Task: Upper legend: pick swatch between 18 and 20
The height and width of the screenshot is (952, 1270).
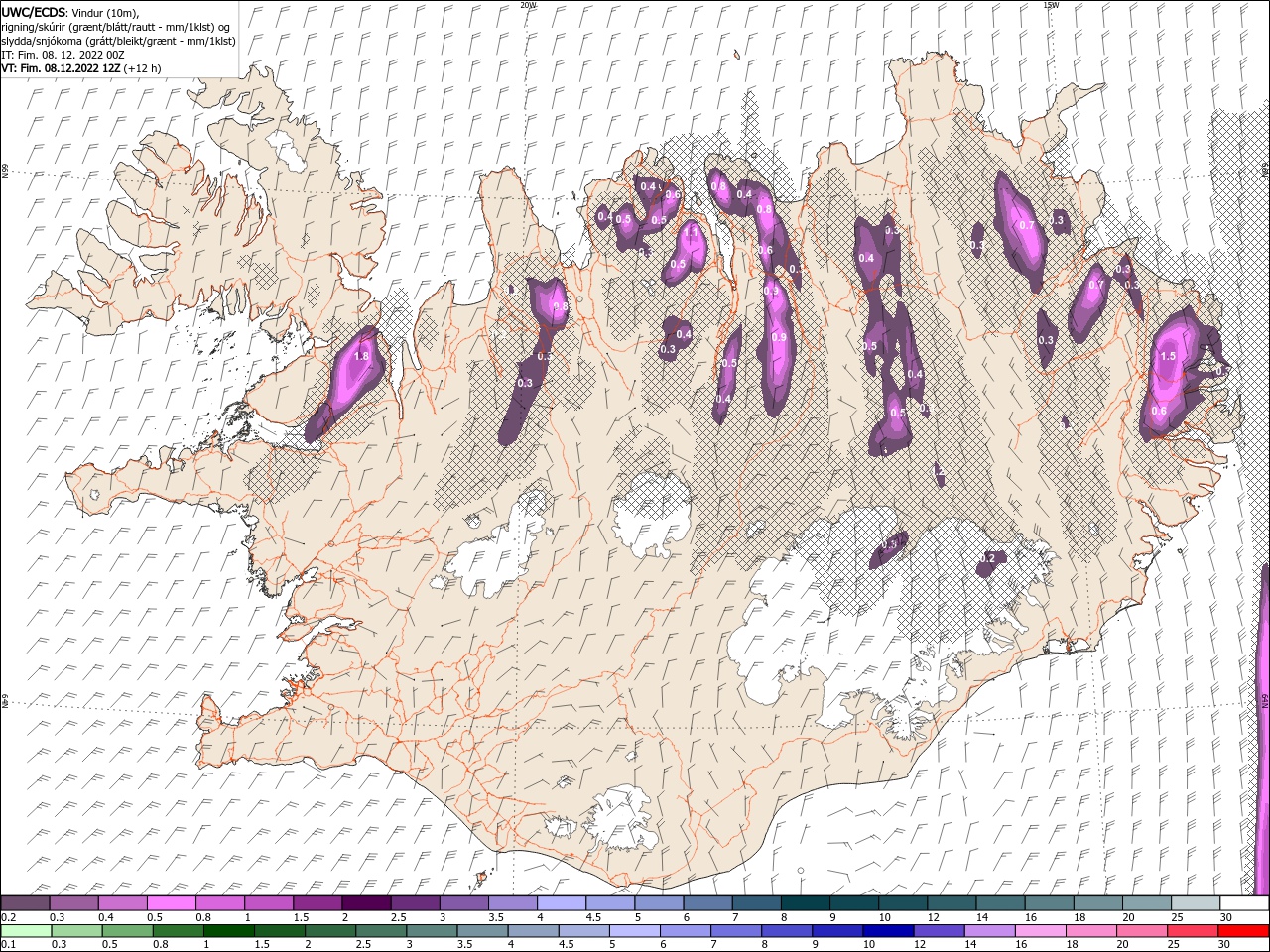Action: (1098, 903)
